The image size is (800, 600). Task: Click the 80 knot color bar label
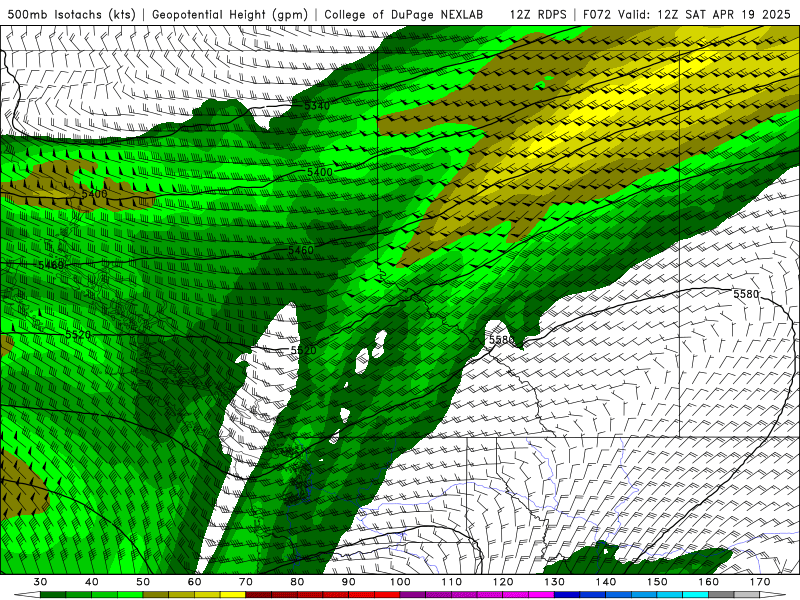coord(297,582)
